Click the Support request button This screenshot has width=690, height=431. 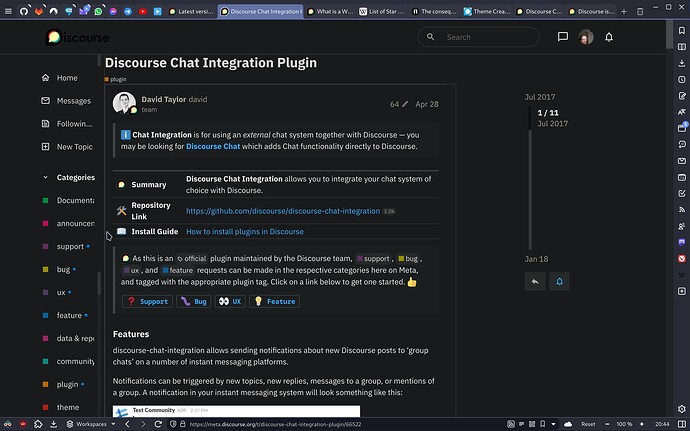(147, 302)
